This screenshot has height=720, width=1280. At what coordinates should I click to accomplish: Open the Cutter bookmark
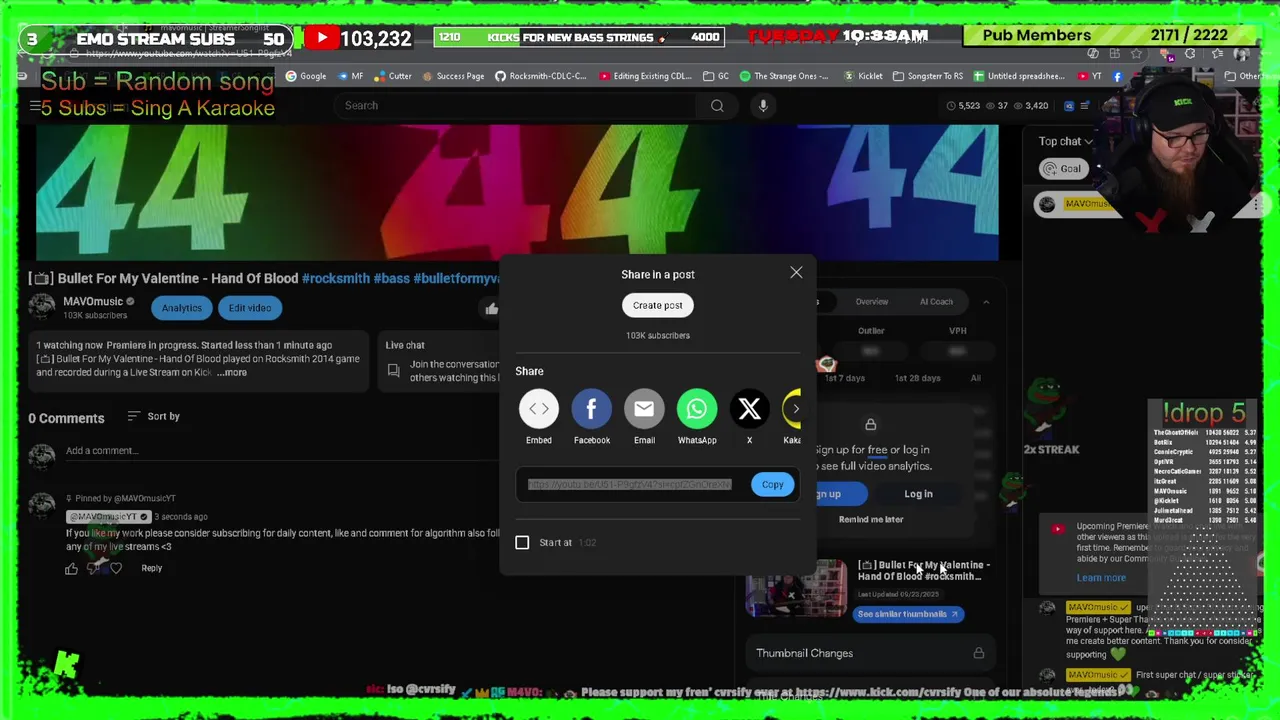[x=393, y=76]
